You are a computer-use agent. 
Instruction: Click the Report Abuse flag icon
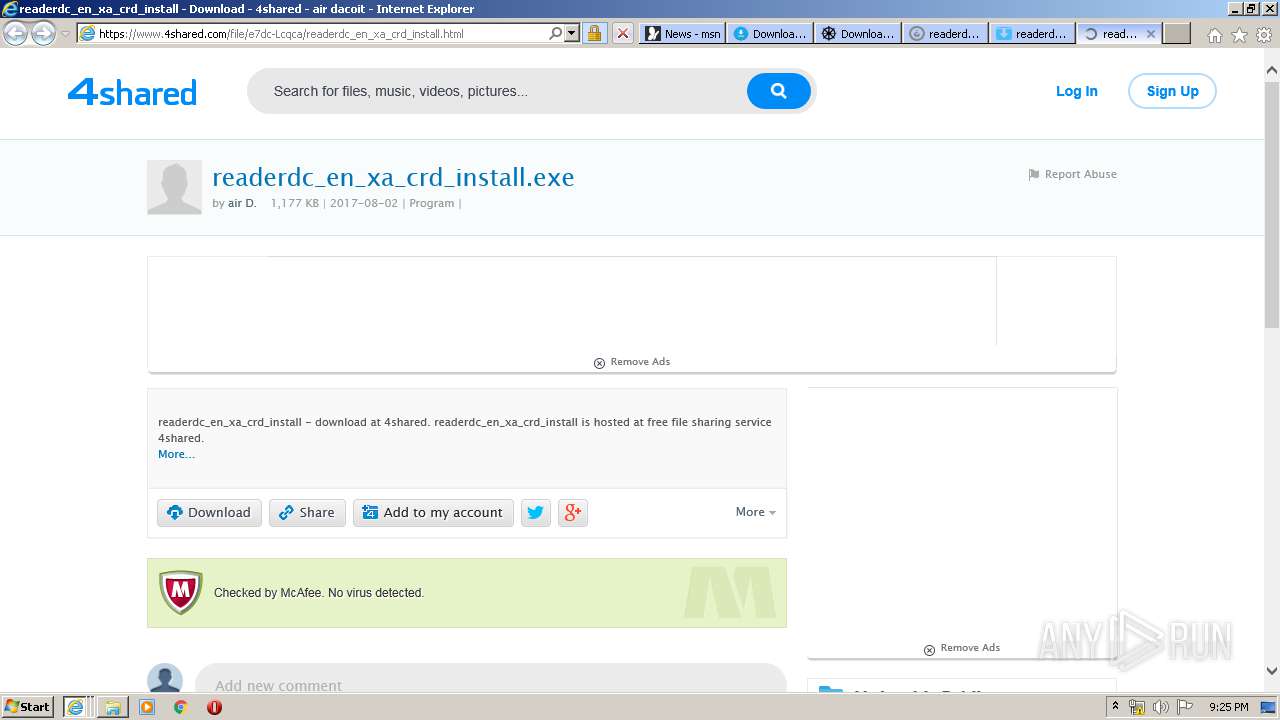pos(1034,174)
